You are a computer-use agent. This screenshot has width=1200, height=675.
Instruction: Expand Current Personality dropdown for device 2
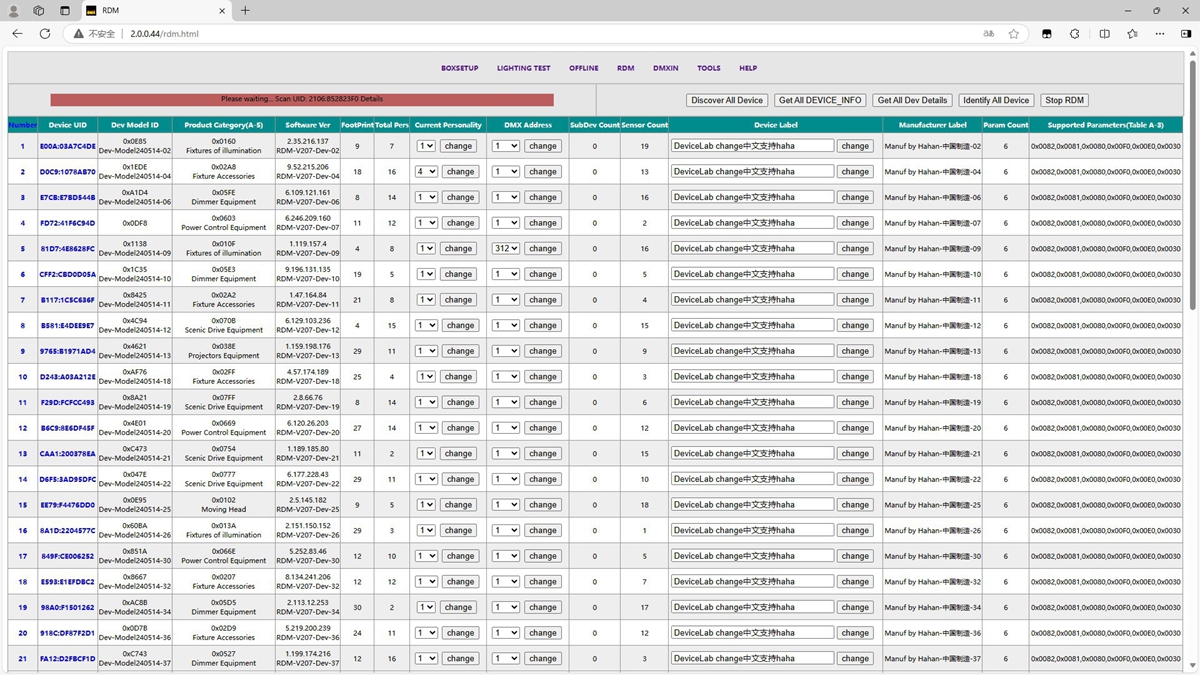[x=427, y=172]
